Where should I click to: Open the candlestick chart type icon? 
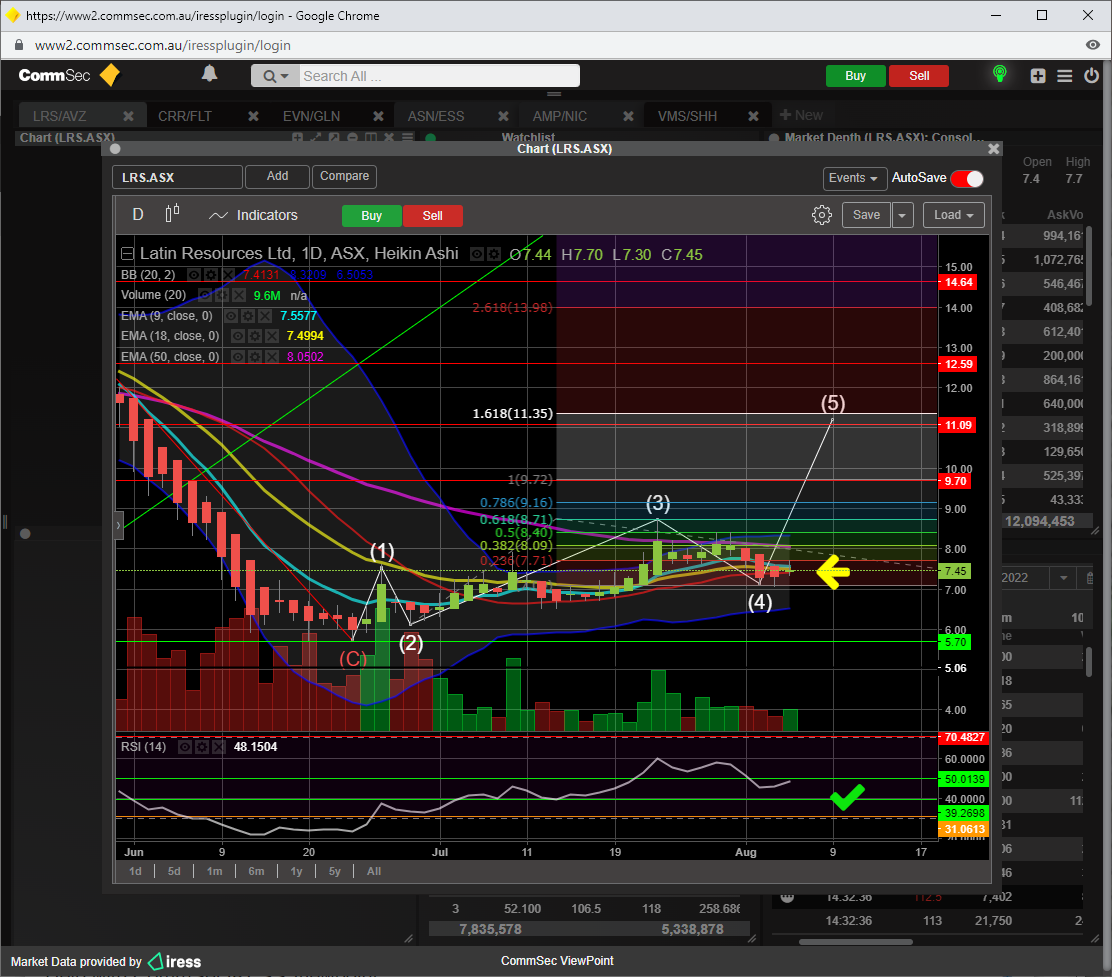tap(172, 214)
